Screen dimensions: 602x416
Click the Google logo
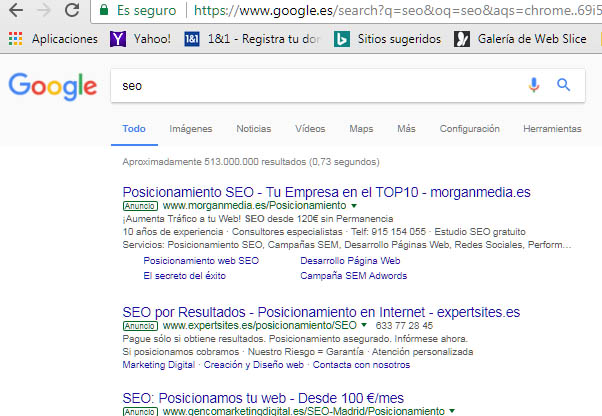coord(49,86)
